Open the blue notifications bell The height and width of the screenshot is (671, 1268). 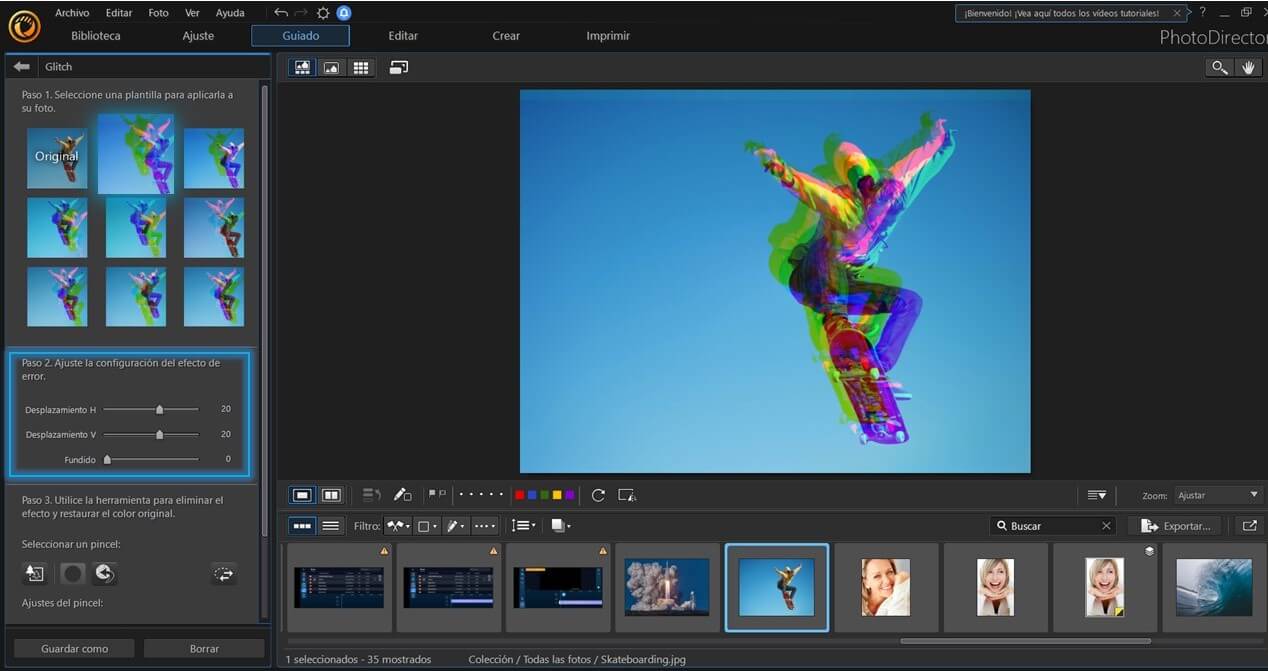(344, 13)
